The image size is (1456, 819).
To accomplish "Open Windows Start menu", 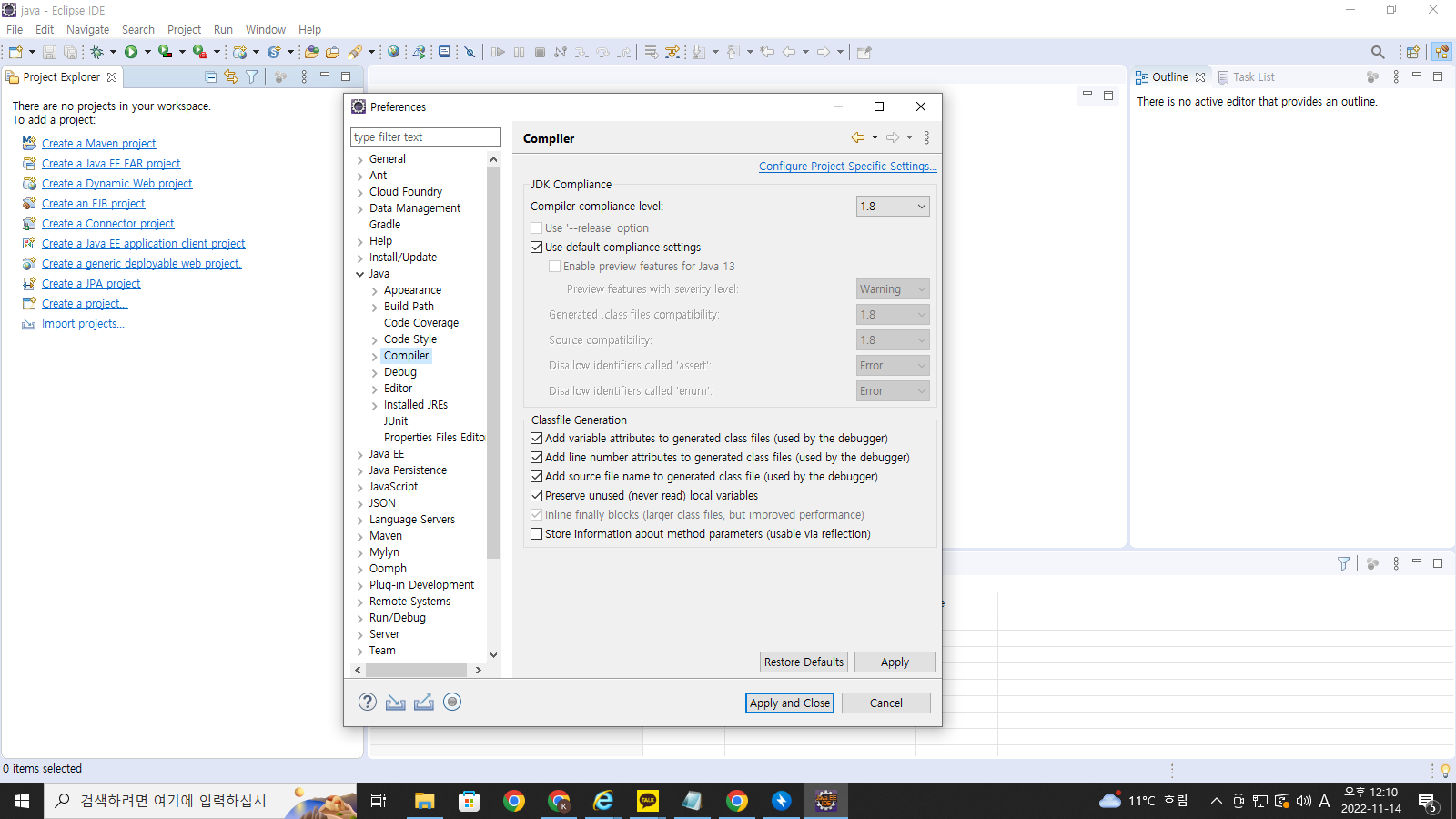I will tap(22, 801).
